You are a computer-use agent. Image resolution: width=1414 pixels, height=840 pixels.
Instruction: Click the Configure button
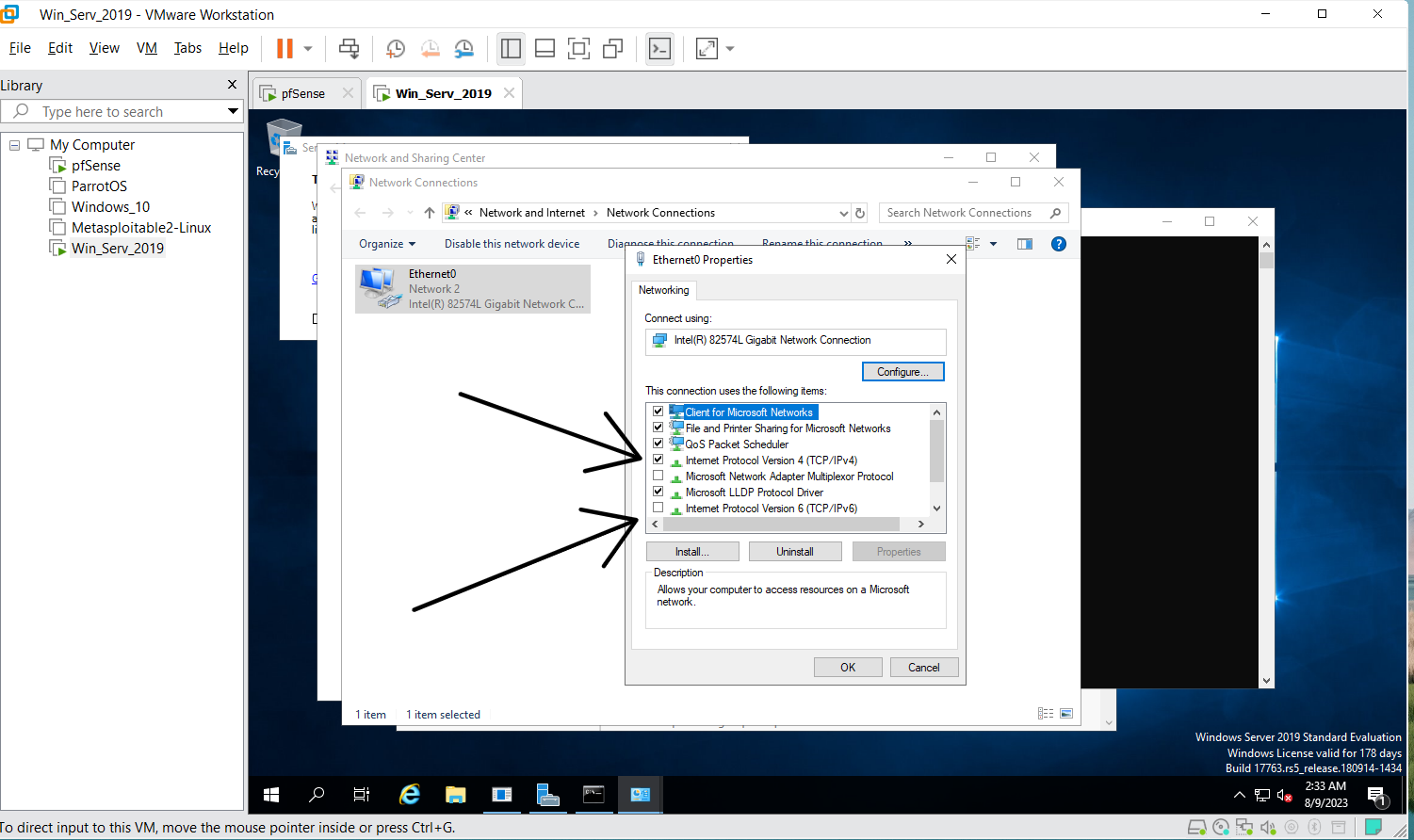[x=902, y=372]
